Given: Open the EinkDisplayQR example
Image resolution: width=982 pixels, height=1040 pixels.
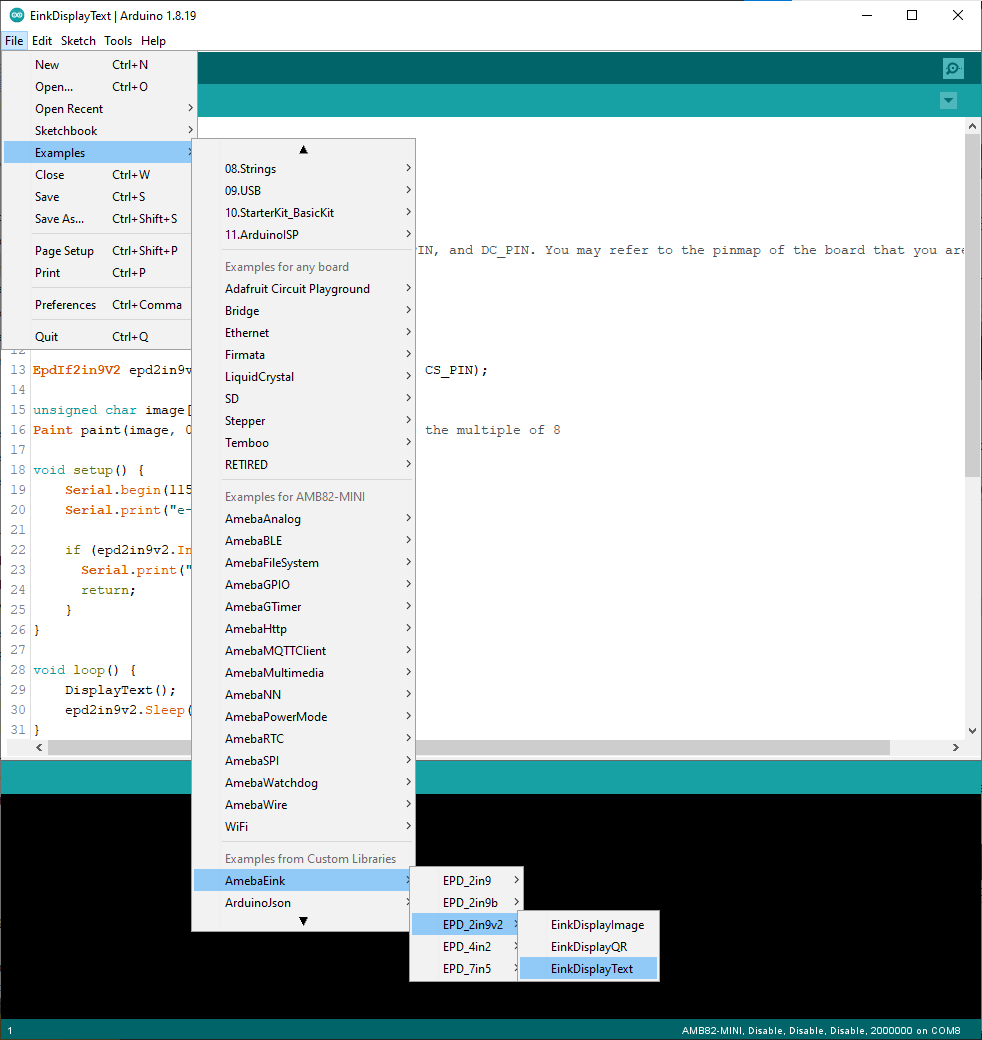Looking at the screenshot, I should [x=588, y=947].
